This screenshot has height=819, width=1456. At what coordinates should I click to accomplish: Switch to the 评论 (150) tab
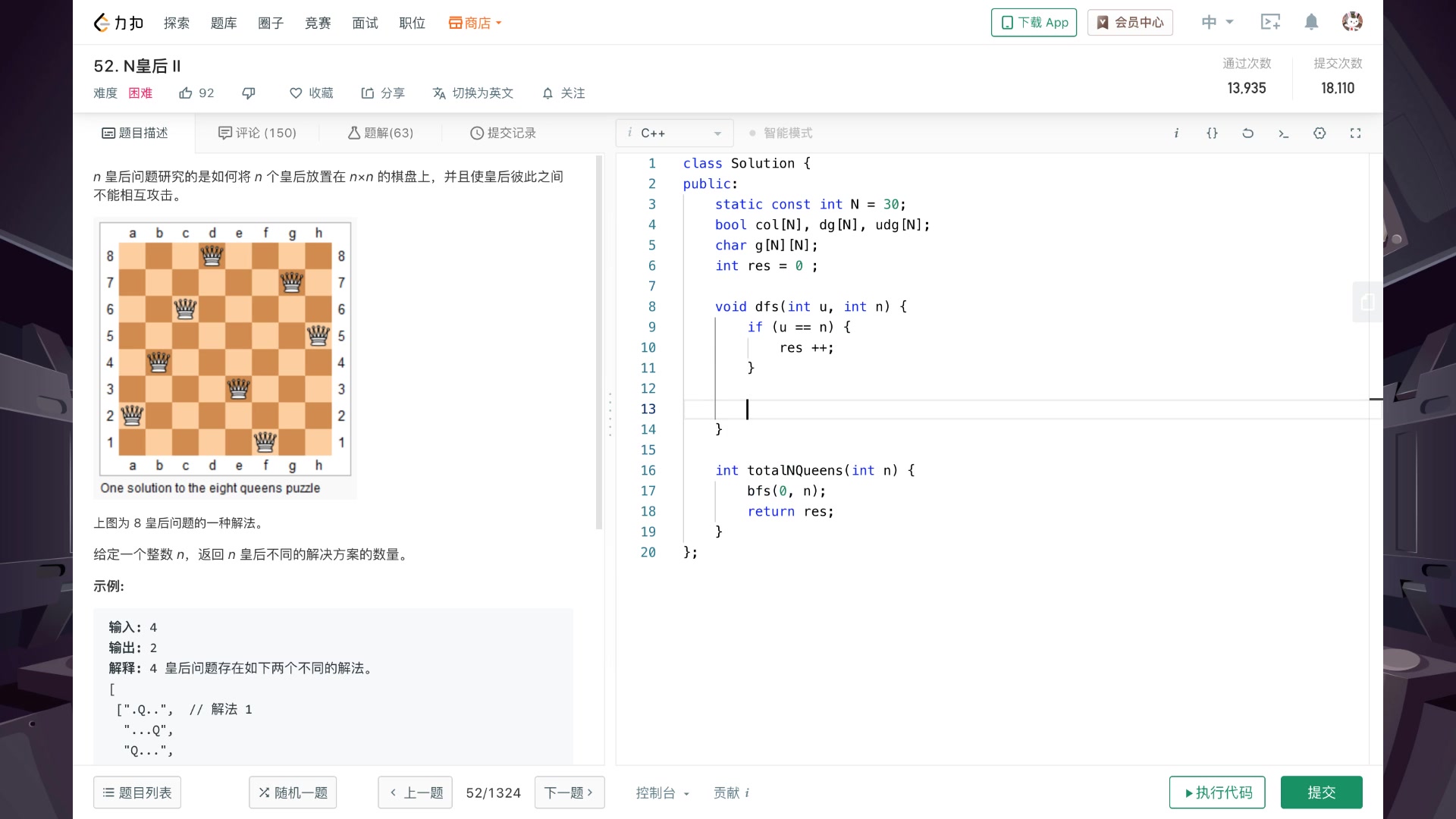pyautogui.click(x=258, y=133)
